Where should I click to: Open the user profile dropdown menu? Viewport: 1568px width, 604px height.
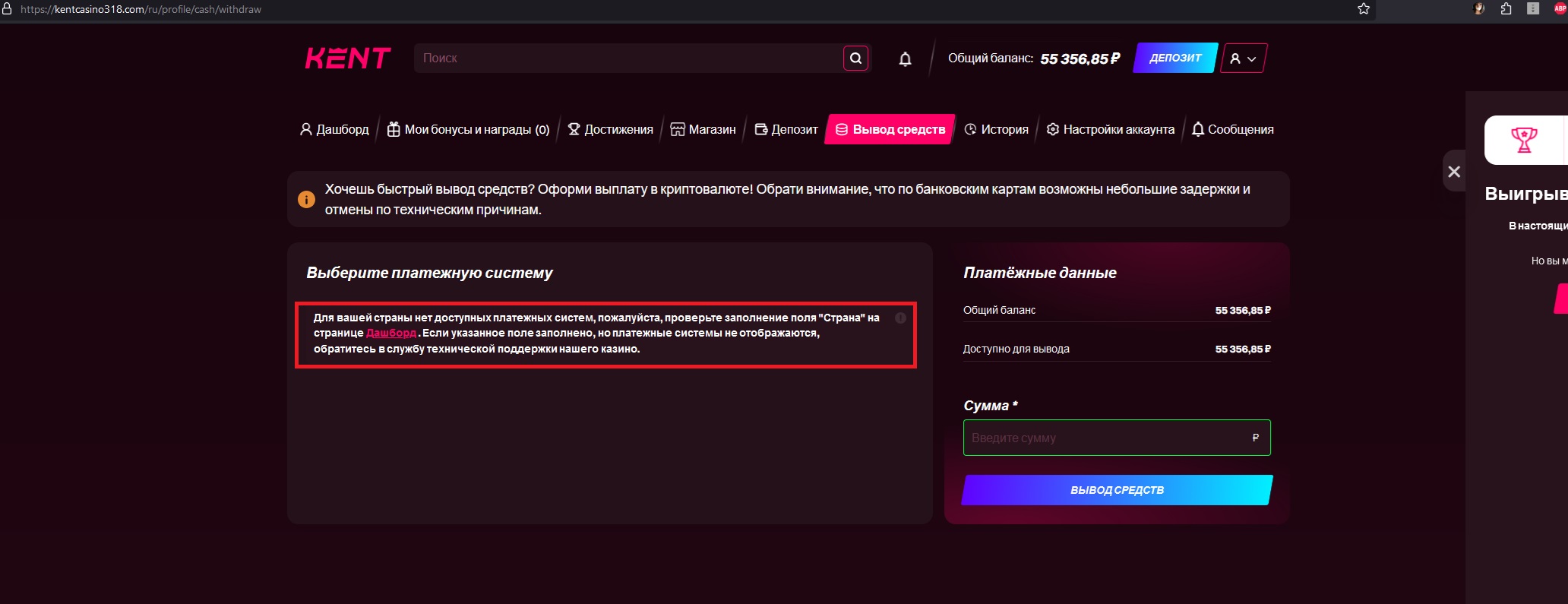[x=1244, y=59]
